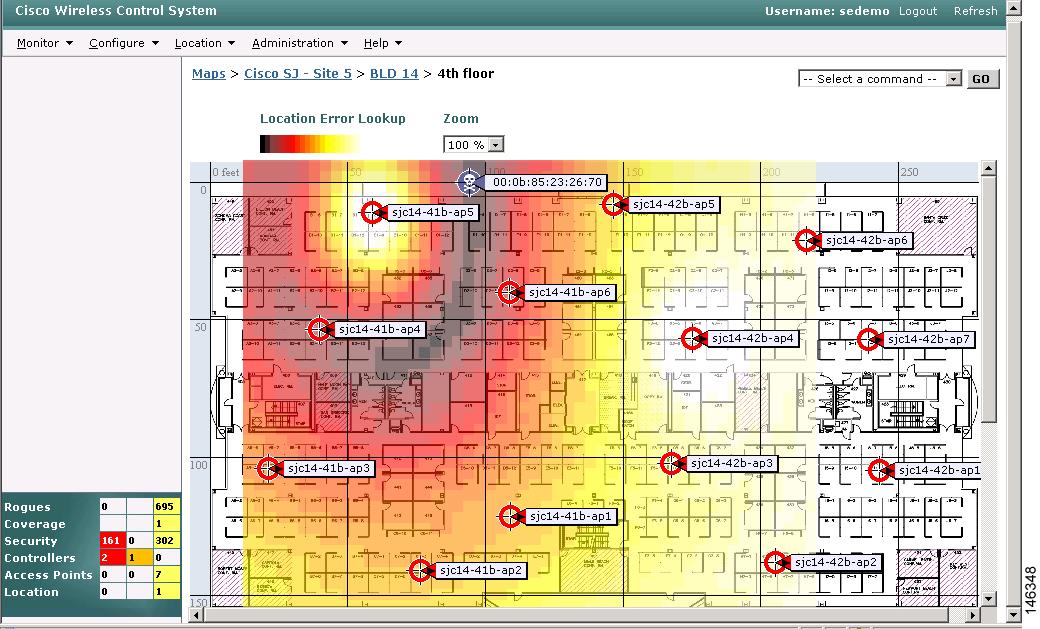Image resolution: width=1040 pixels, height=629 pixels.
Task: Open the Location menu
Action: 204,43
